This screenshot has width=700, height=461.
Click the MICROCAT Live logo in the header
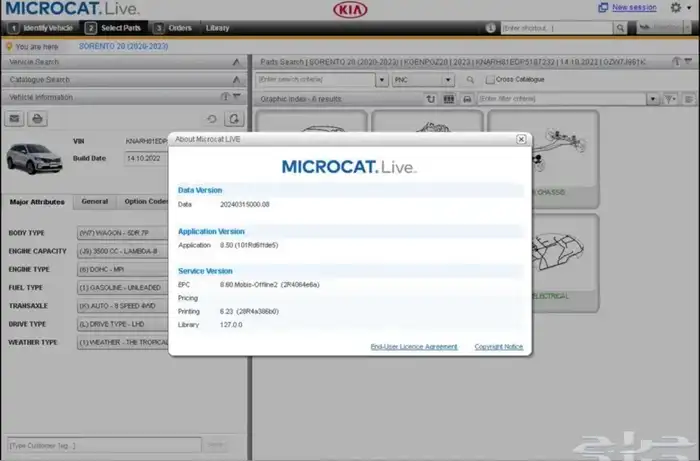(72, 8)
